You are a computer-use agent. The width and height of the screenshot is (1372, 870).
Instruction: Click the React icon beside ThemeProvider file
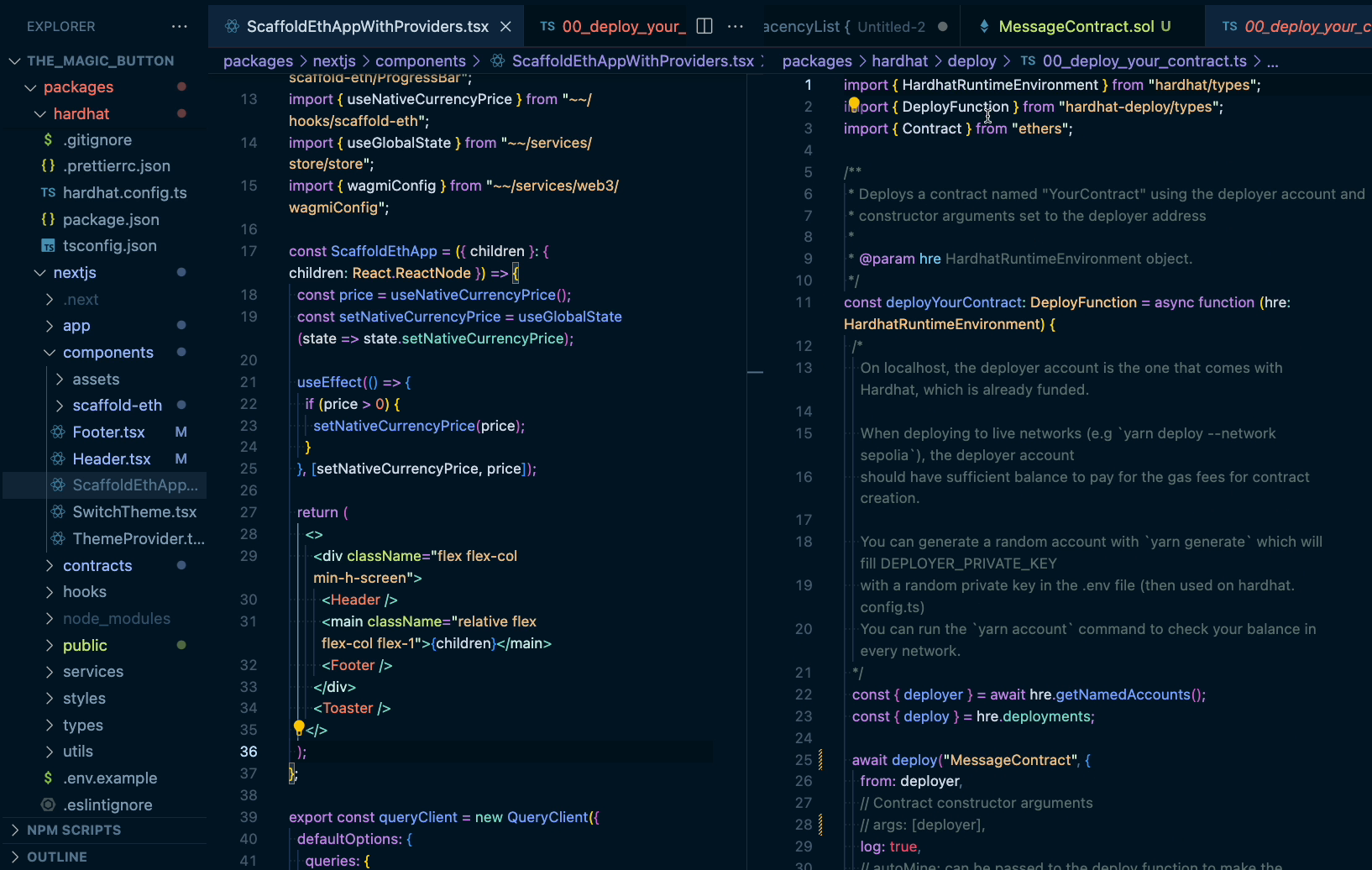coord(58,538)
